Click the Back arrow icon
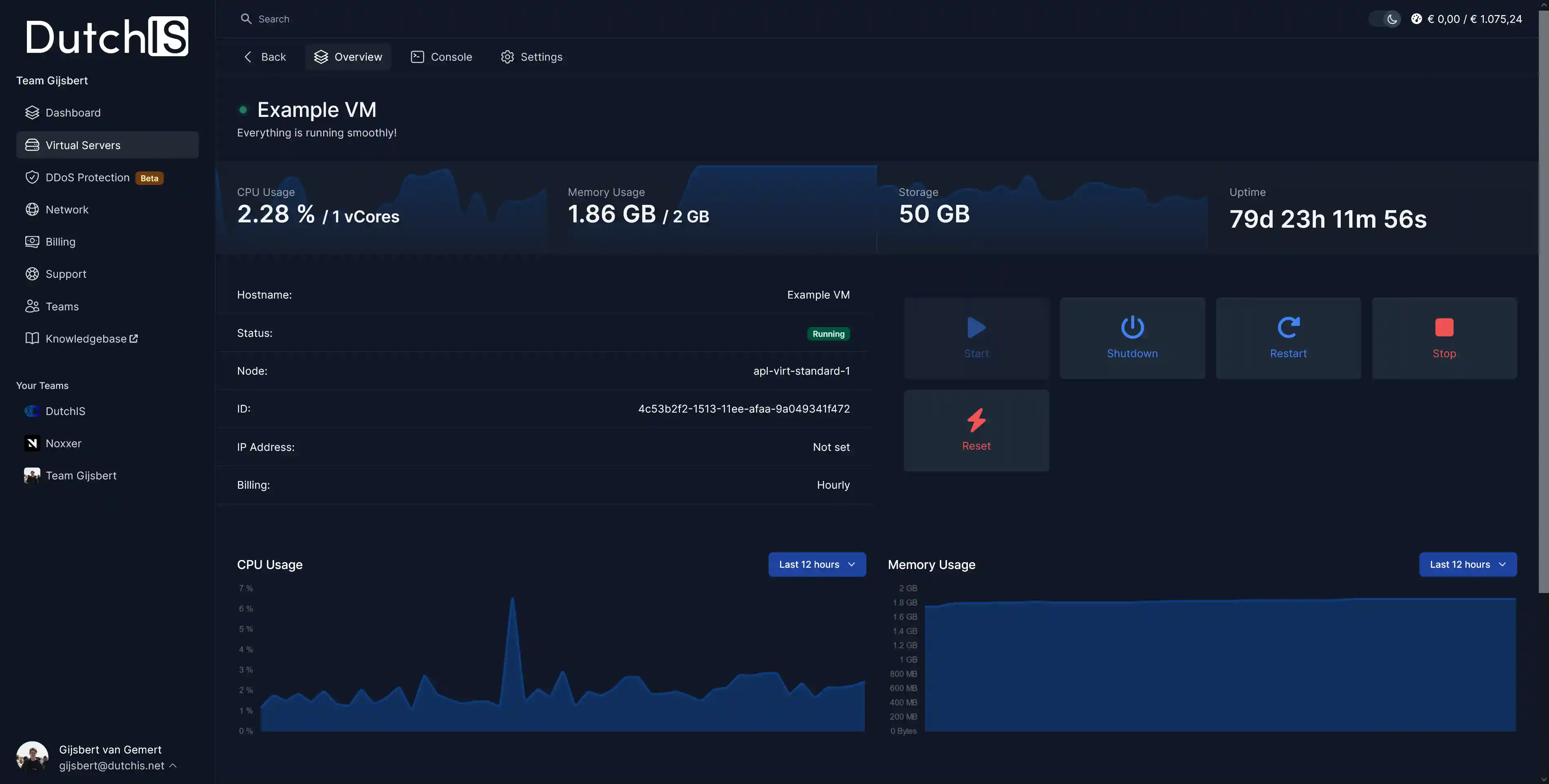1549x784 pixels. (248, 57)
